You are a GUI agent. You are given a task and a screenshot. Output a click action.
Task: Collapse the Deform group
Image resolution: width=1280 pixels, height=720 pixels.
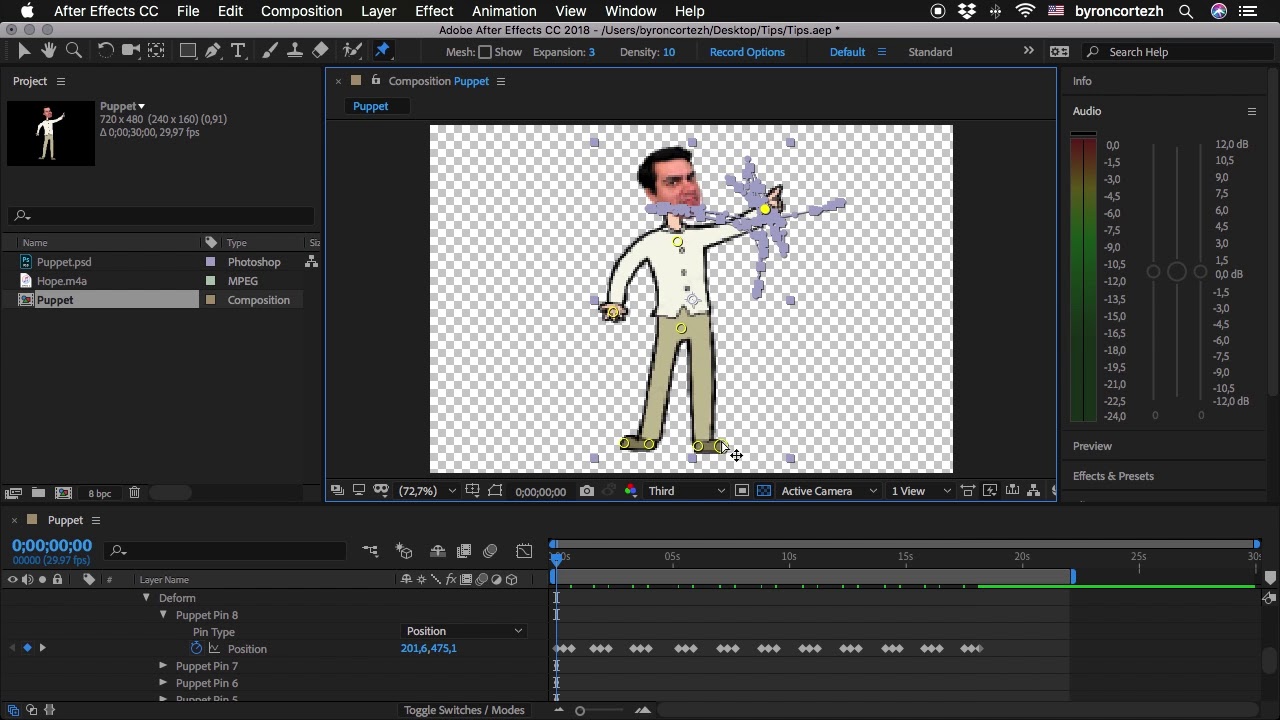146,598
